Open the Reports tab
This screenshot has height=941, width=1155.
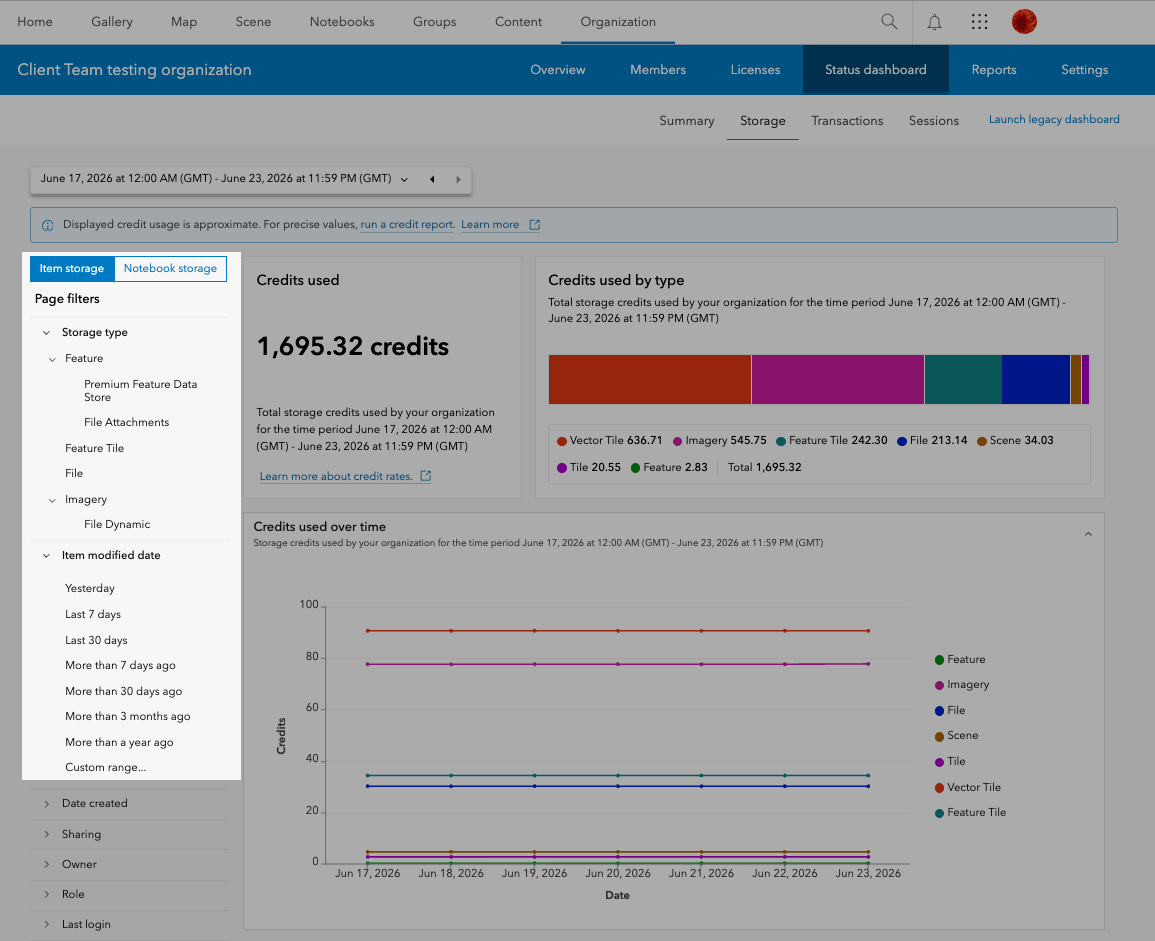pyautogui.click(x=994, y=70)
